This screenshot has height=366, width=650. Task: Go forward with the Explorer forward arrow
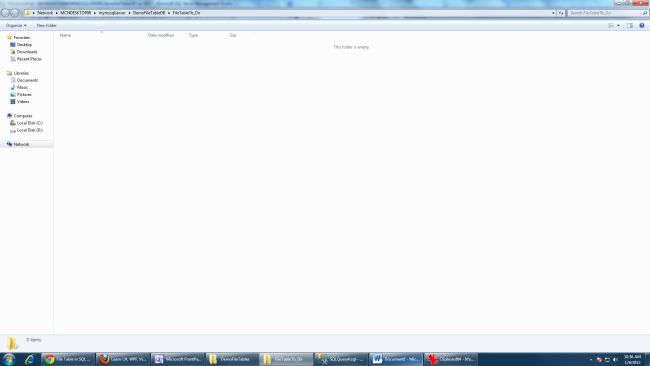coord(15,13)
